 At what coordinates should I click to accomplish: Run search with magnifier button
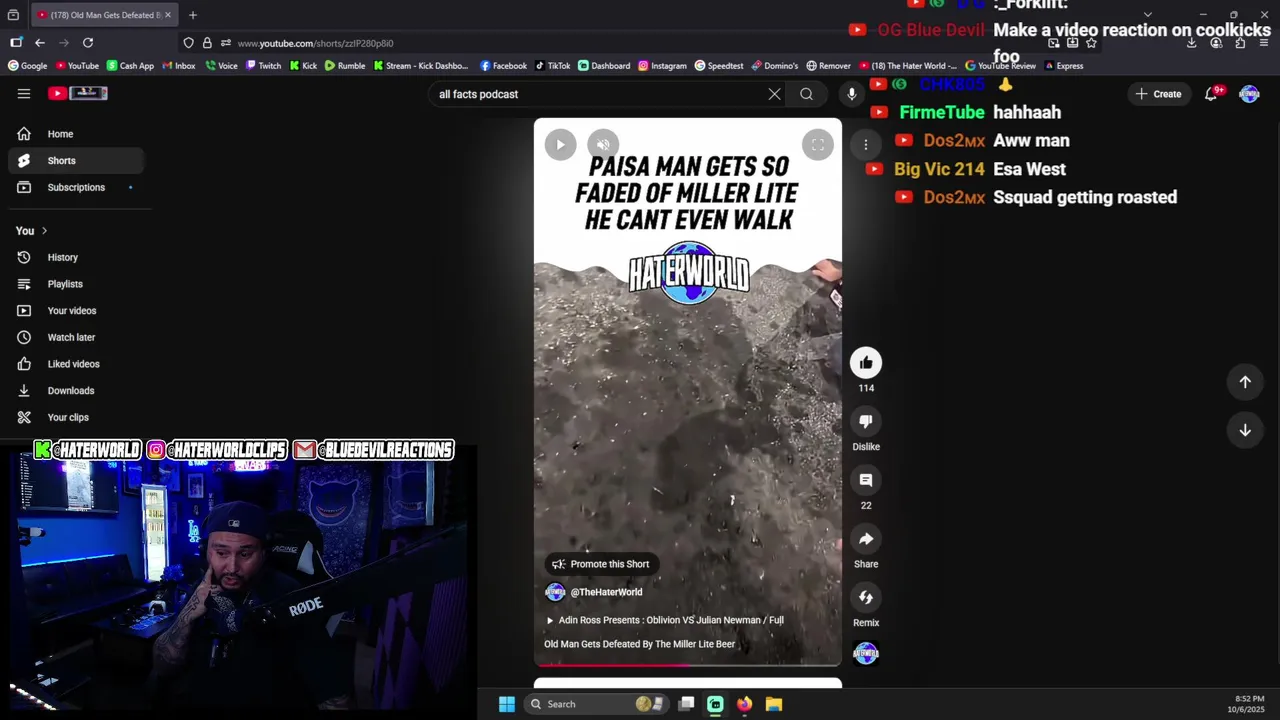click(x=807, y=94)
